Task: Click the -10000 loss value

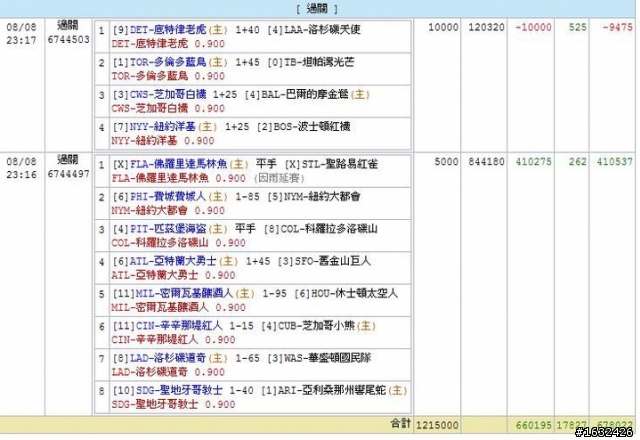Action: tap(533, 27)
